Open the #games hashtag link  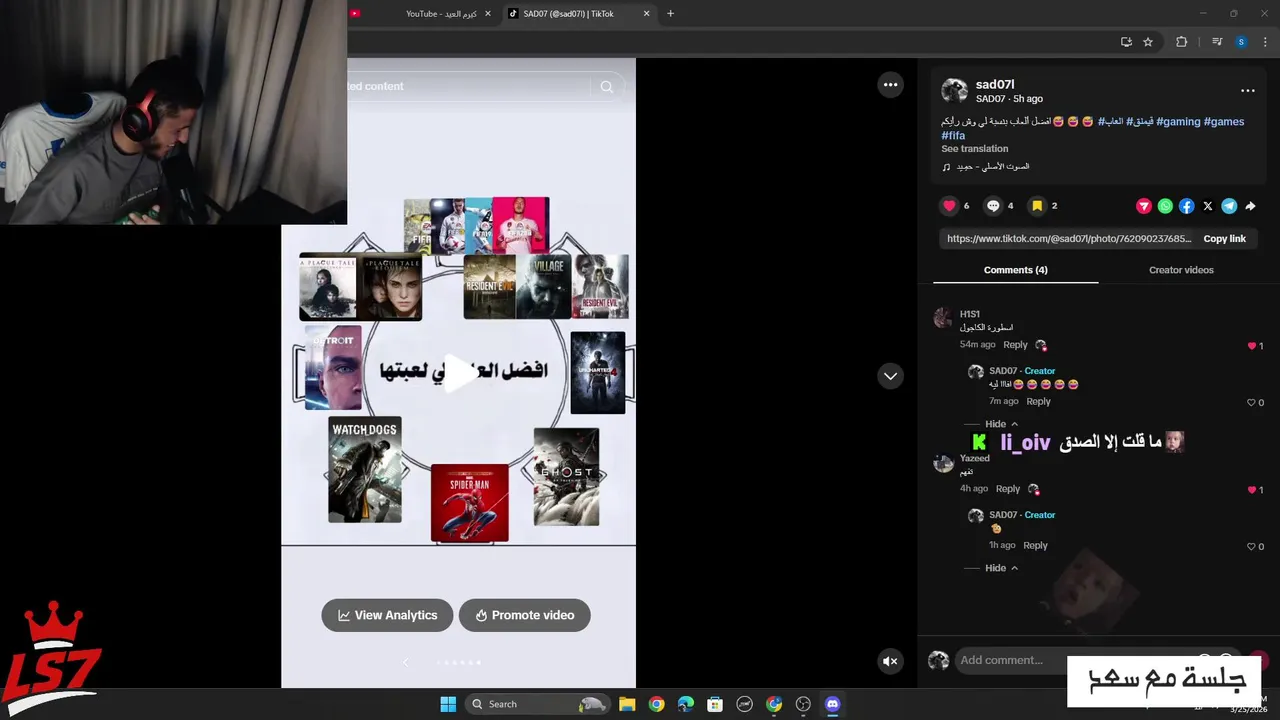(x=1224, y=121)
